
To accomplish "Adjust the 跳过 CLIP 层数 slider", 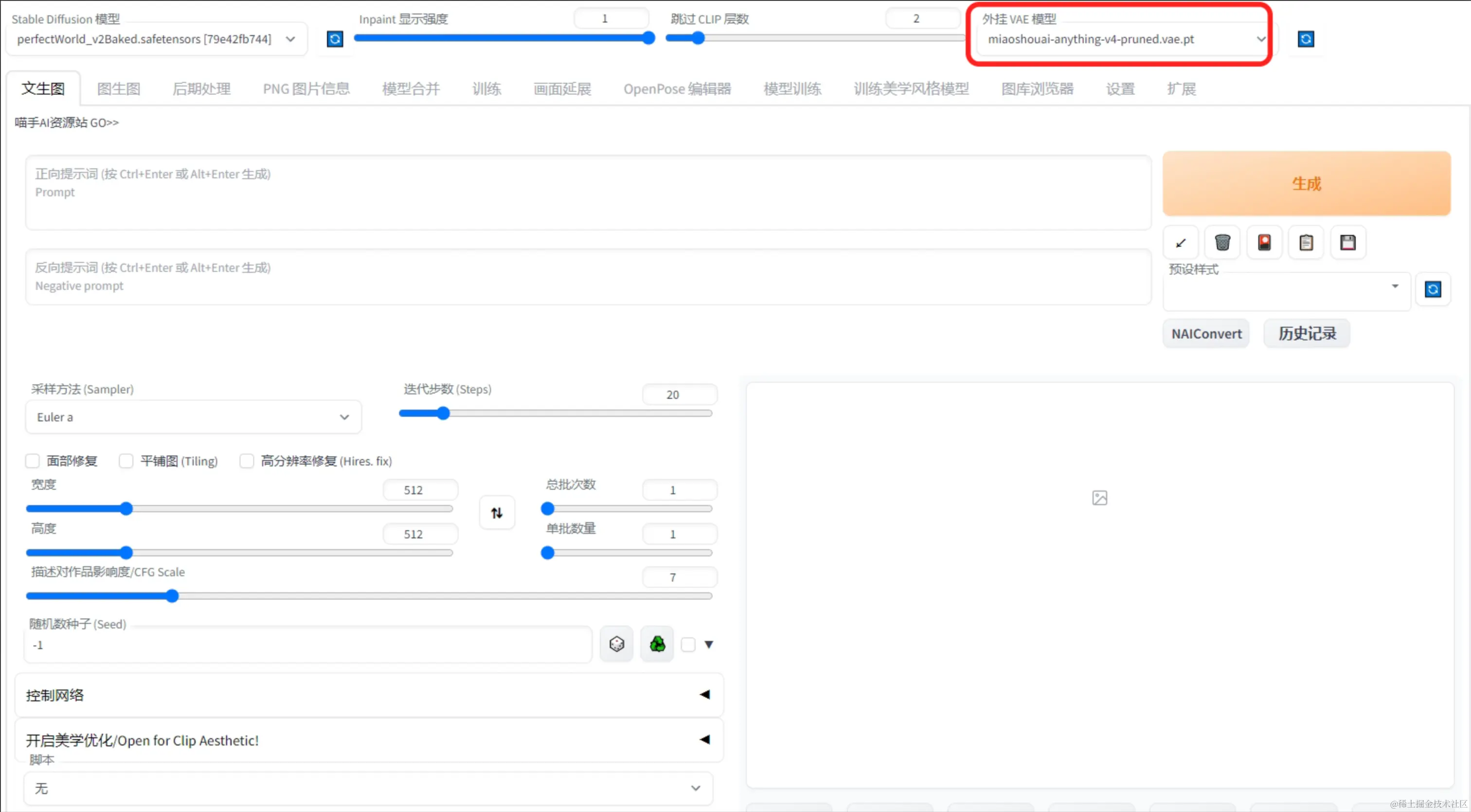I will [815, 38].
